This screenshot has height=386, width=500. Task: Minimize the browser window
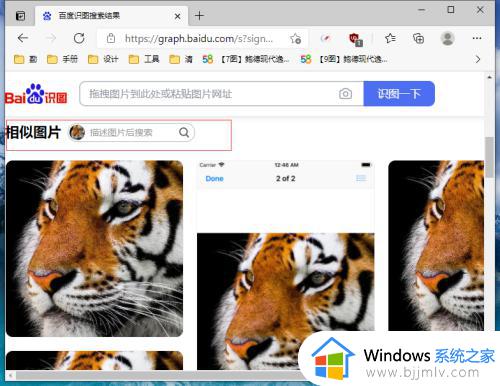(422, 10)
